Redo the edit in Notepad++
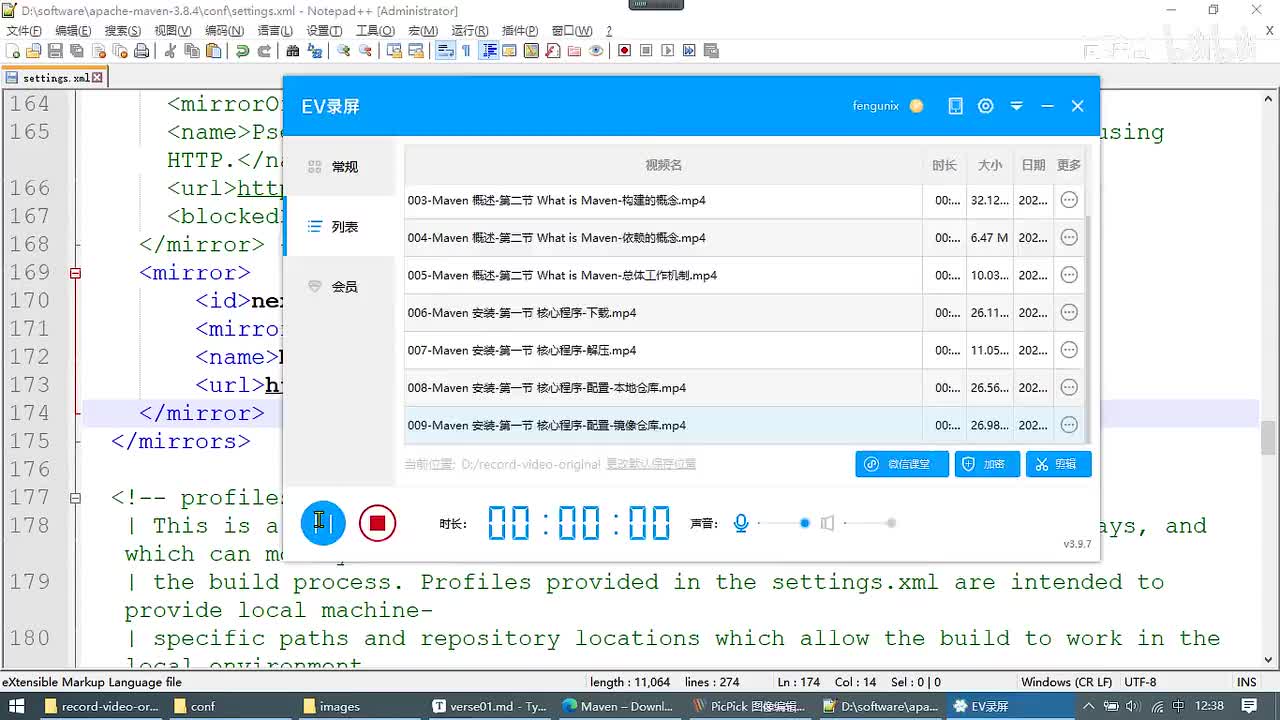 tap(264, 51)
